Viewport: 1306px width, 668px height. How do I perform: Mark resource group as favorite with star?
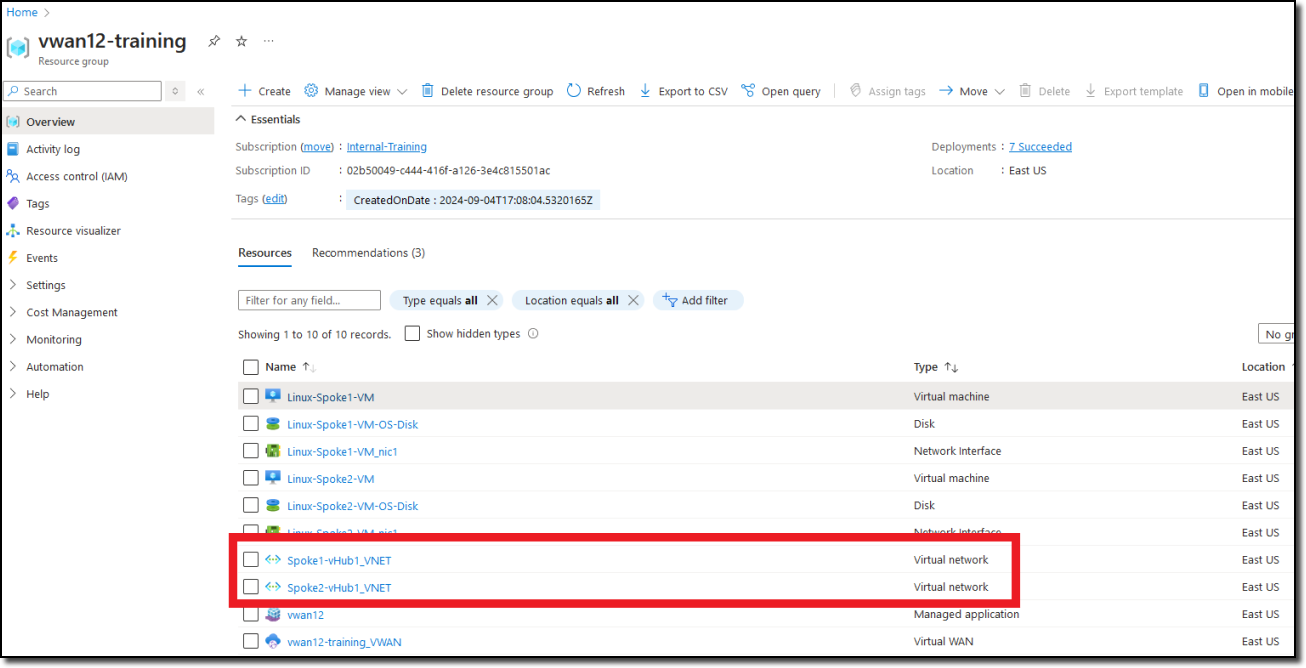(241, 41)
